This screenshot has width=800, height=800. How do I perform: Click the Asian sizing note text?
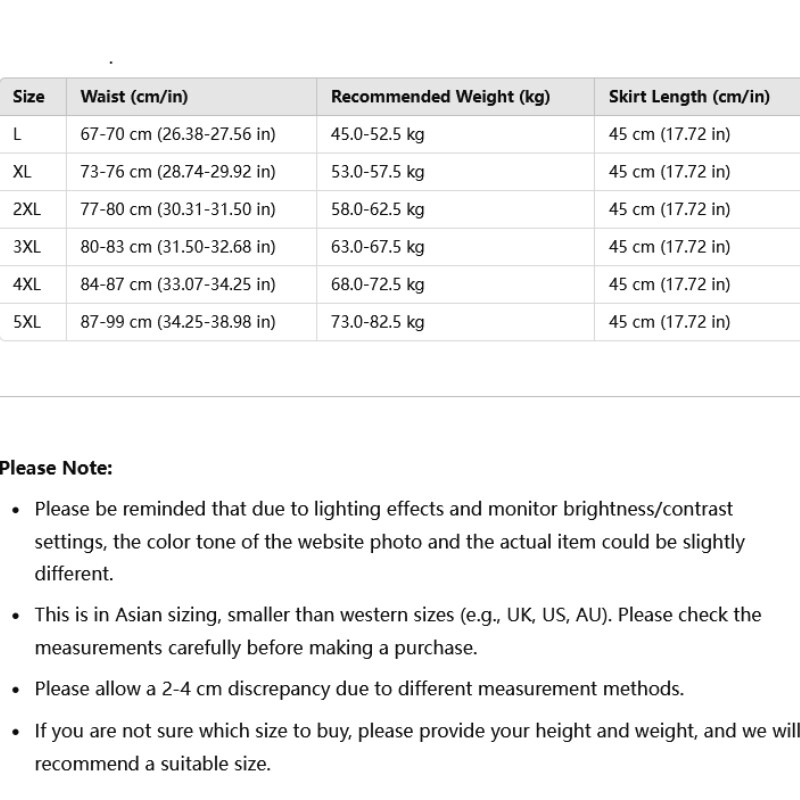click(398, 631)
